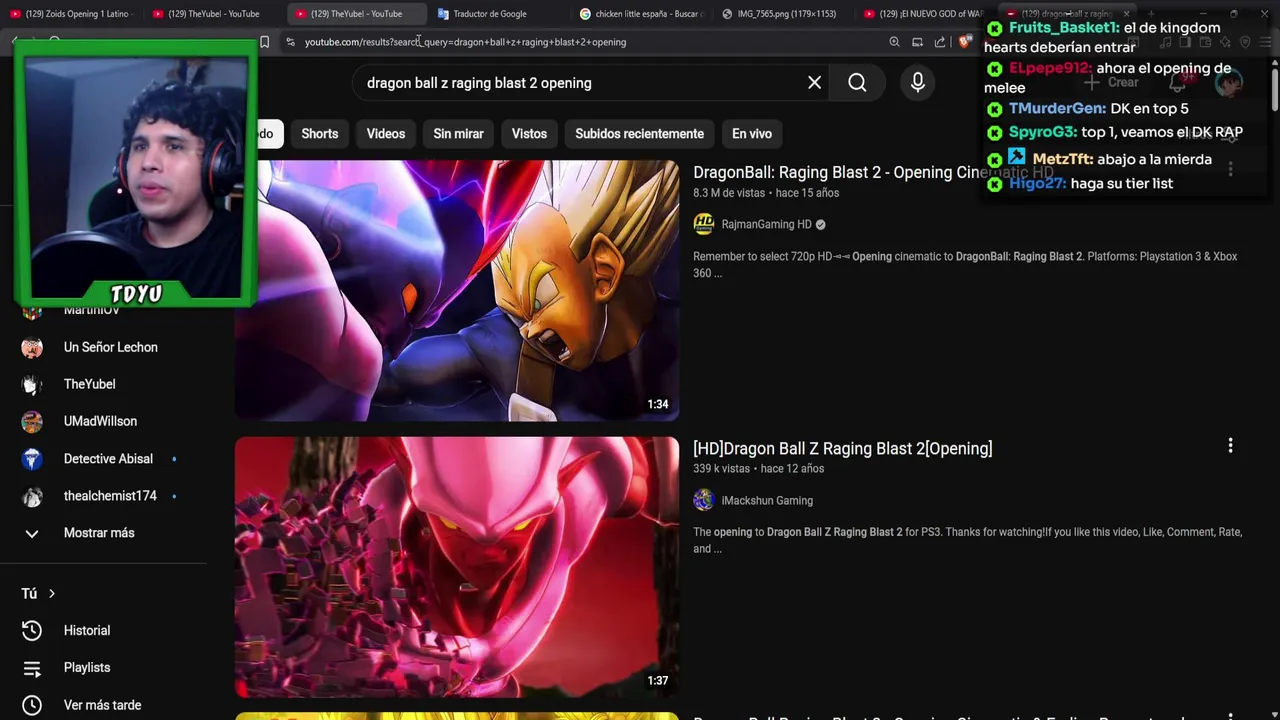Viewport: 1280px width, 720px height.
Task: Click the bookmark icon beside the address bar
Action: [264, 42]
